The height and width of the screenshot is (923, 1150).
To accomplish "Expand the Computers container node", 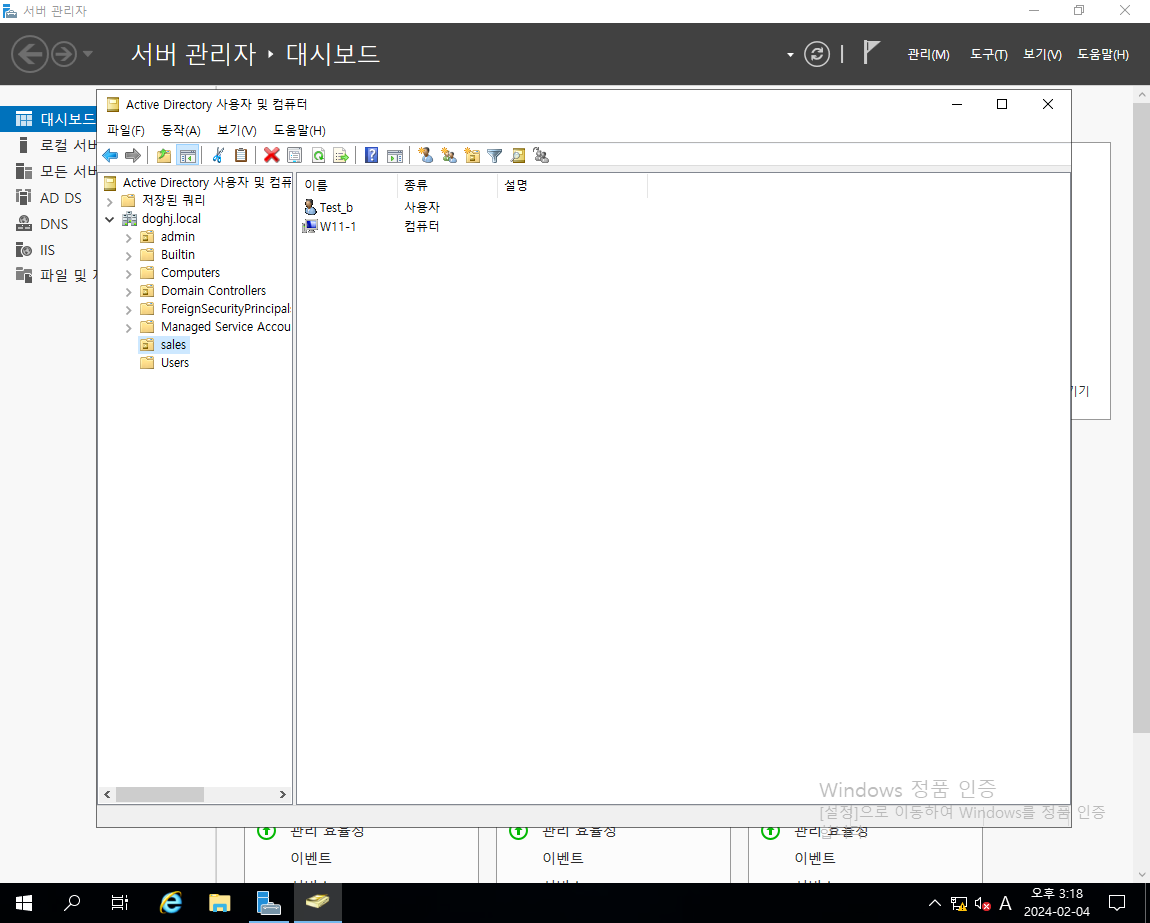I will tap(129, 274).
